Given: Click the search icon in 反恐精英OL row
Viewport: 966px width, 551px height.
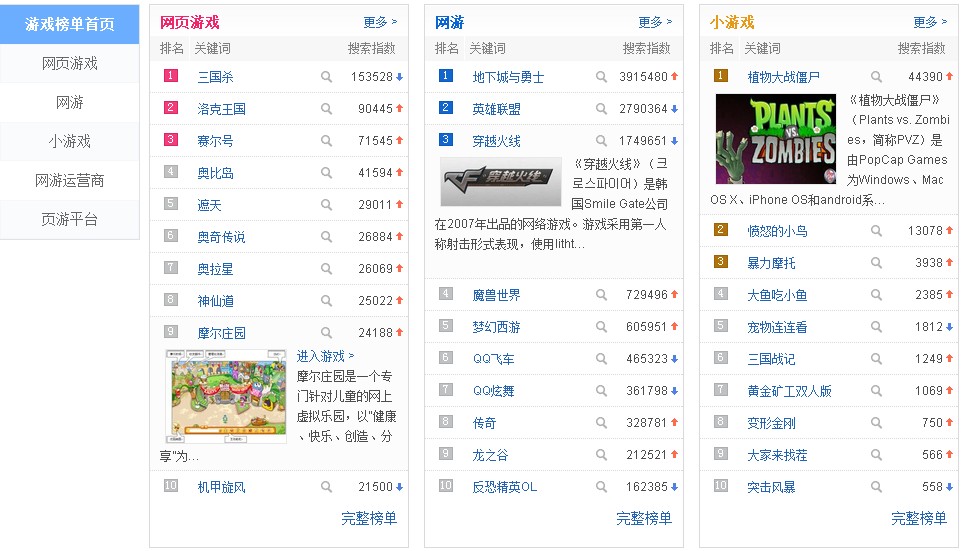Looking at the screenshot, I should [601, 487].
